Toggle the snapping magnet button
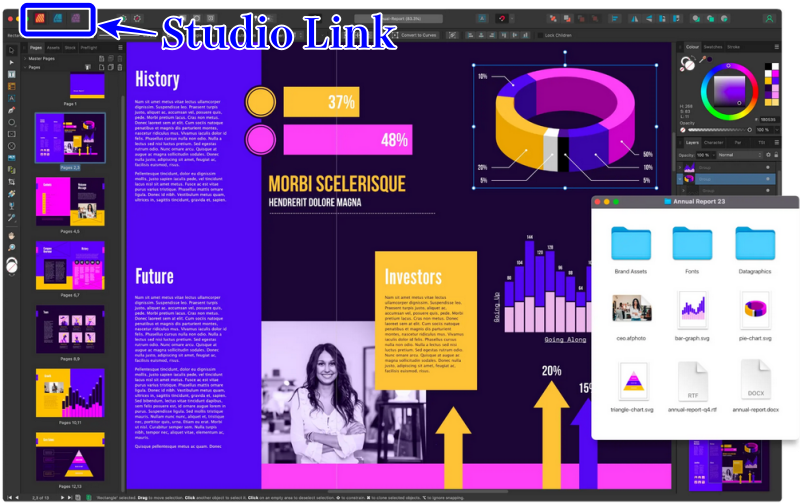Image resolution: width=800 pixels, height=503 pixels. pos(502,19)
